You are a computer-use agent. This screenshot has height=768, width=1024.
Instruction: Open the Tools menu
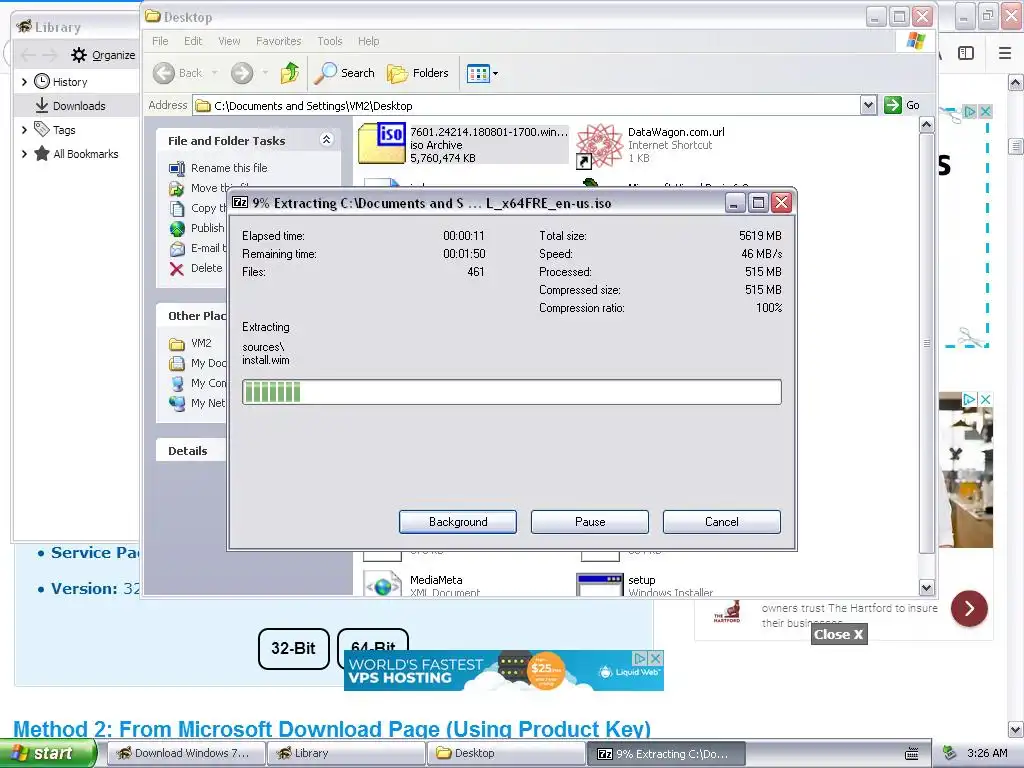coord(330,41)
